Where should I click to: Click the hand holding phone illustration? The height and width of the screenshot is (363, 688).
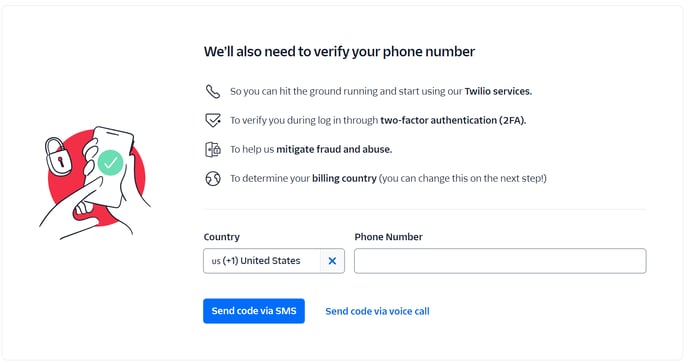[x=96, y=183]
